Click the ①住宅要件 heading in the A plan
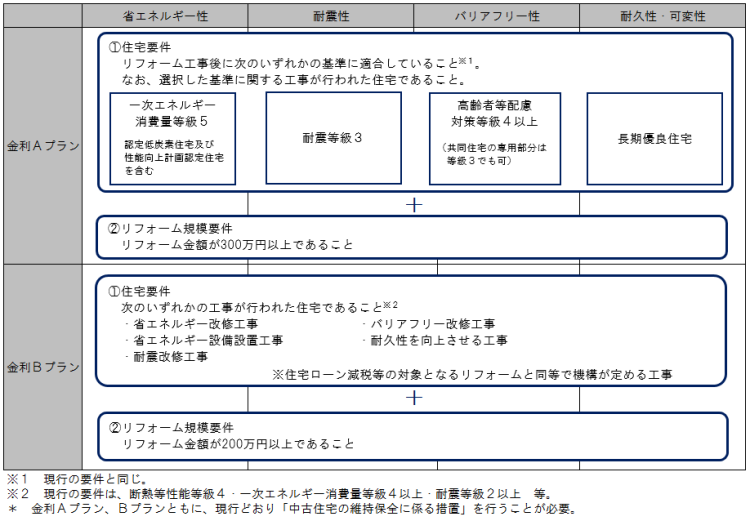The image size is (750, 521). point(140,47)
